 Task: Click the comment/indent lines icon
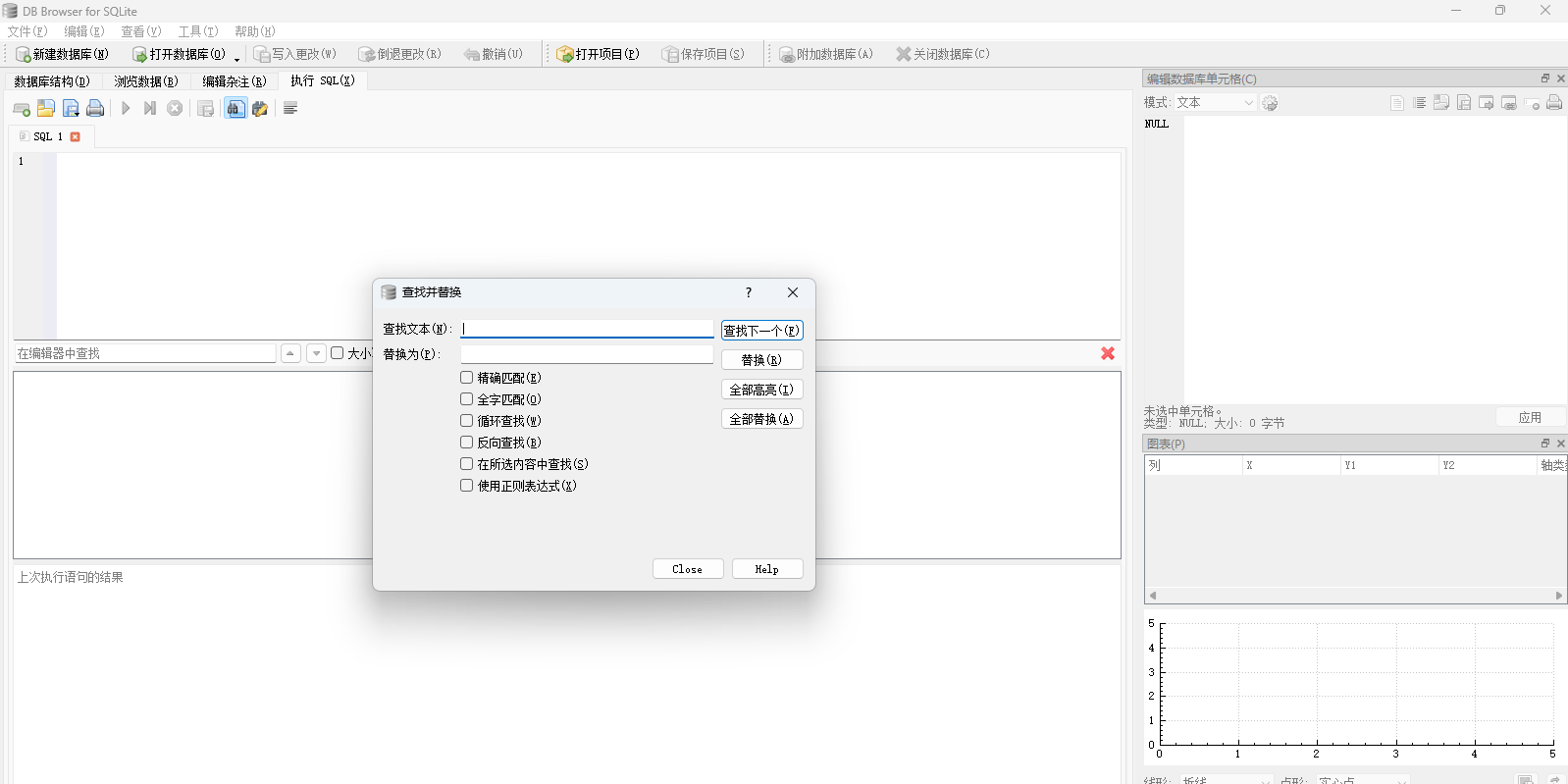point(290,109)
